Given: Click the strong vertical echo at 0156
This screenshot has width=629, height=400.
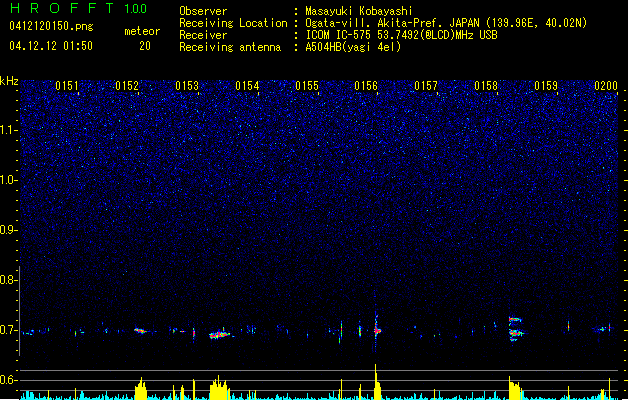Looking at the screenshot, I should 376,330.
